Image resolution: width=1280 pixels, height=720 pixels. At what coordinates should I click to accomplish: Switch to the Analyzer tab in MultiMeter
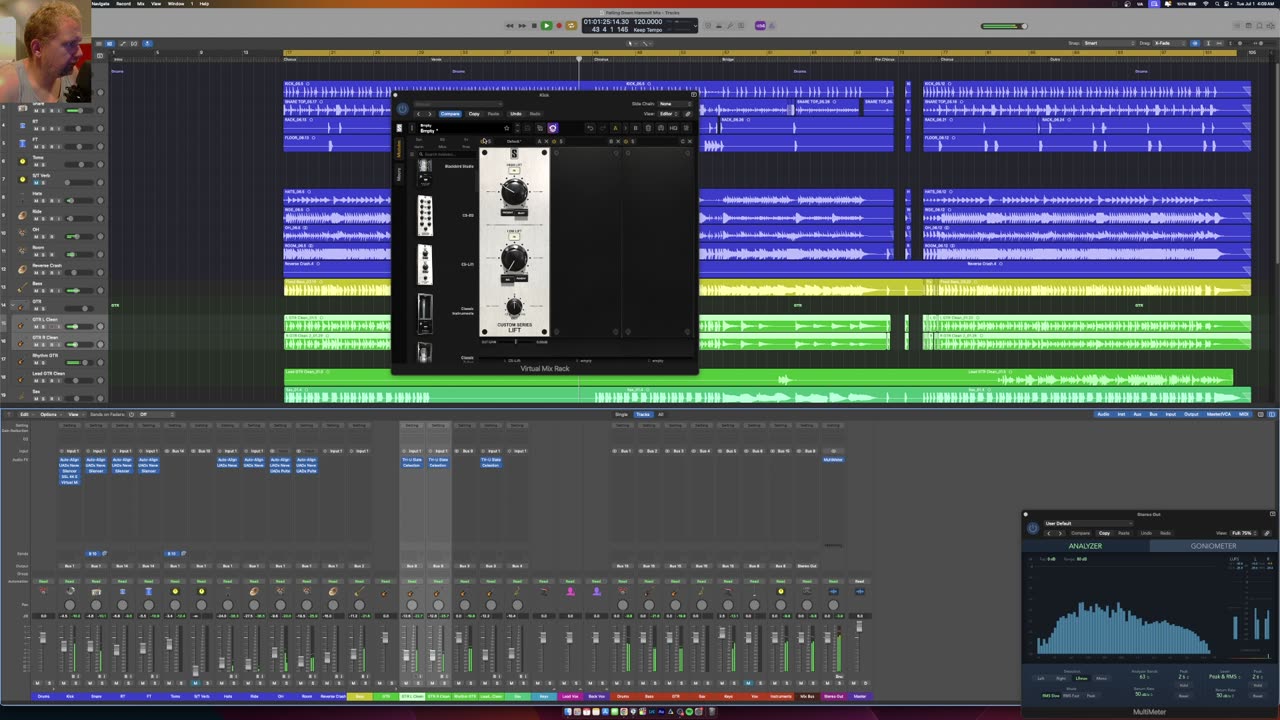coord(1085,546)
